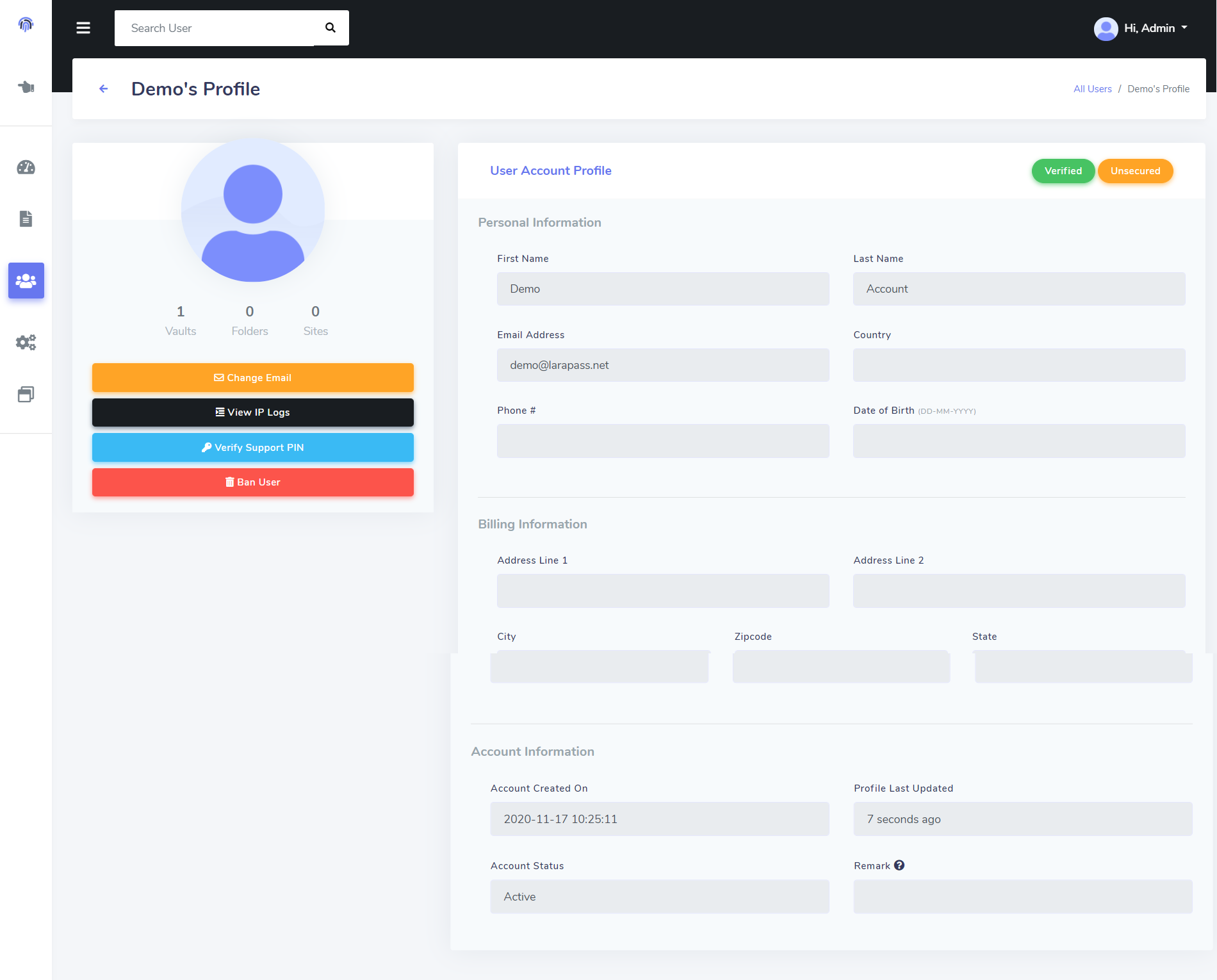Expand the Hi, Admin dropdown
1217x980 pixels.
pyautogui.click(x=1156, y=28)
